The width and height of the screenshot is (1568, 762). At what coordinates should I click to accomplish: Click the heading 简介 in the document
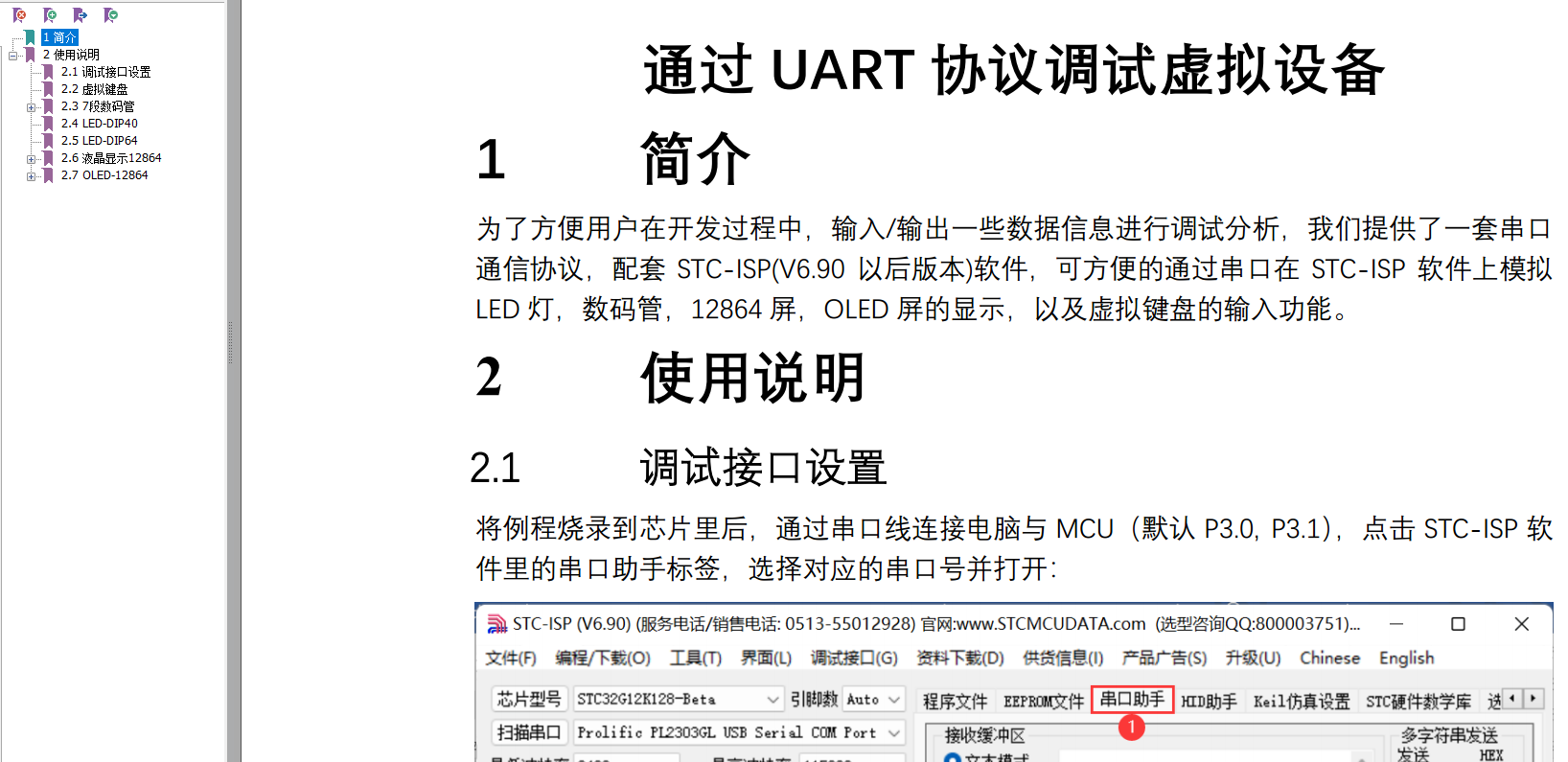coord(696,159)
